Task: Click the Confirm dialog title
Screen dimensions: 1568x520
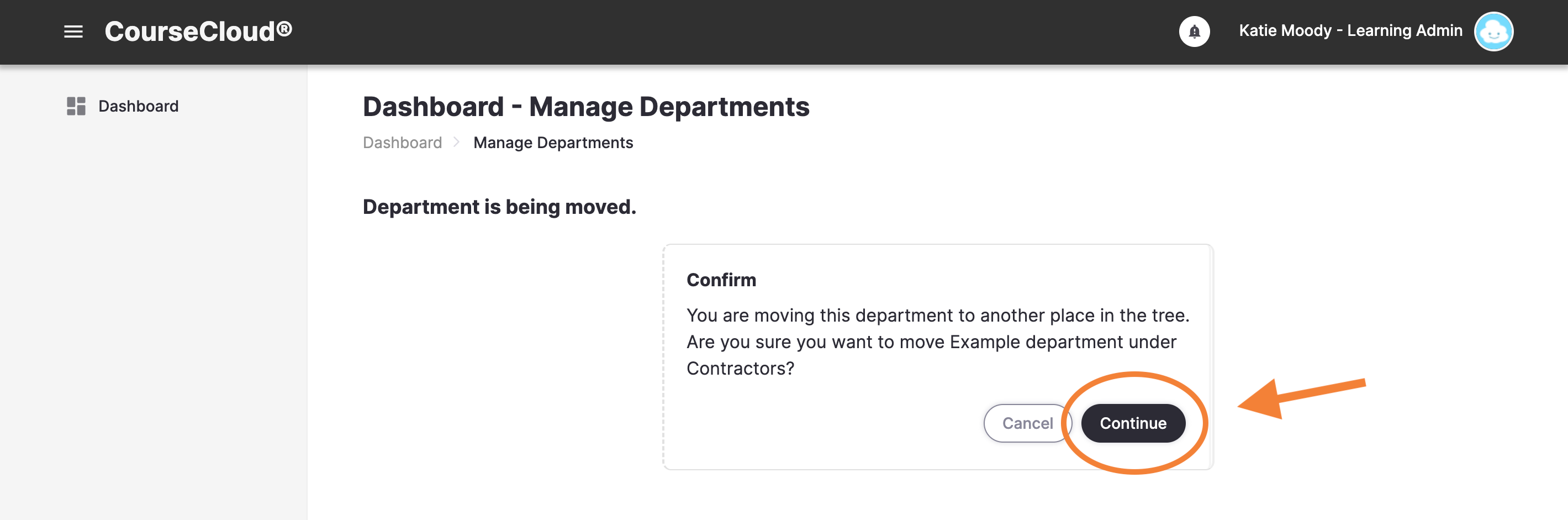Action: tap(721, 280)
